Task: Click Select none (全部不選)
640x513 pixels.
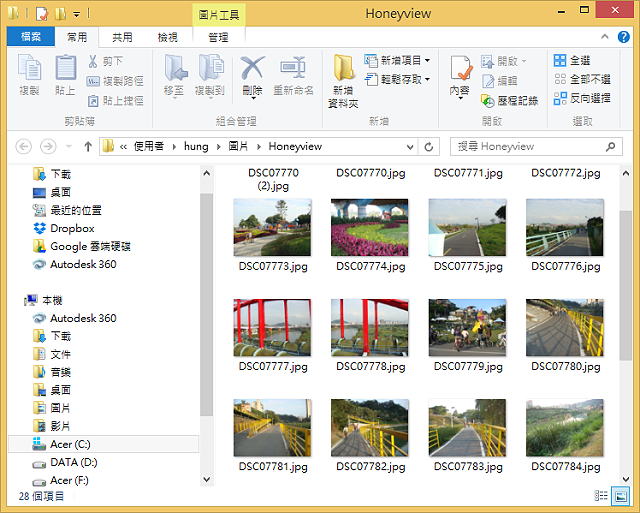Action: click(582, 79)
